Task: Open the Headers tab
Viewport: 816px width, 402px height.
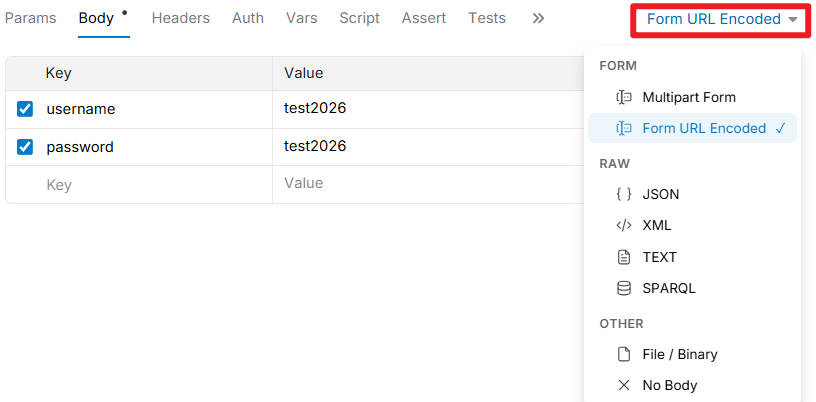Action: click(181, 18)
